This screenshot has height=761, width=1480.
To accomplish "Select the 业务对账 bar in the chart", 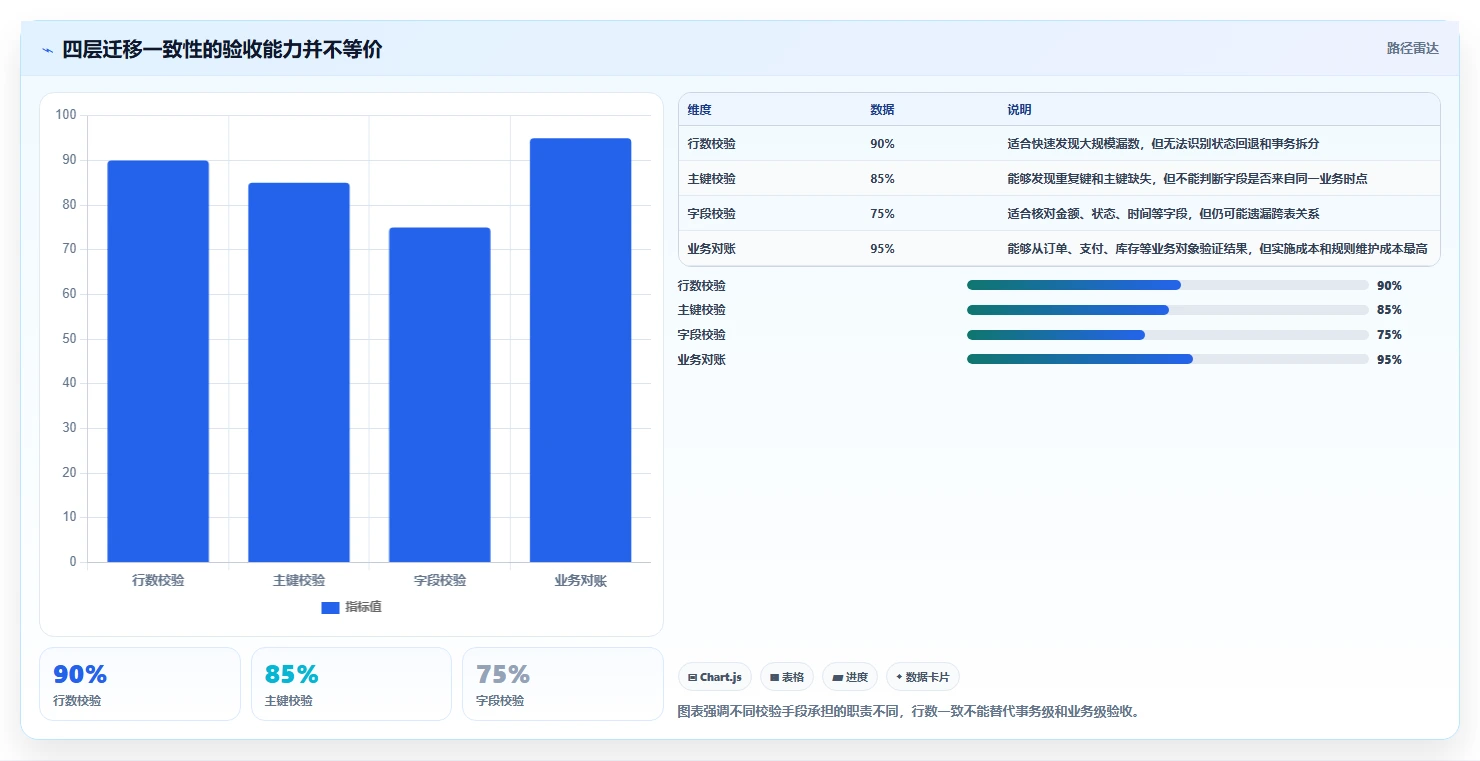I will pos(581,350).
